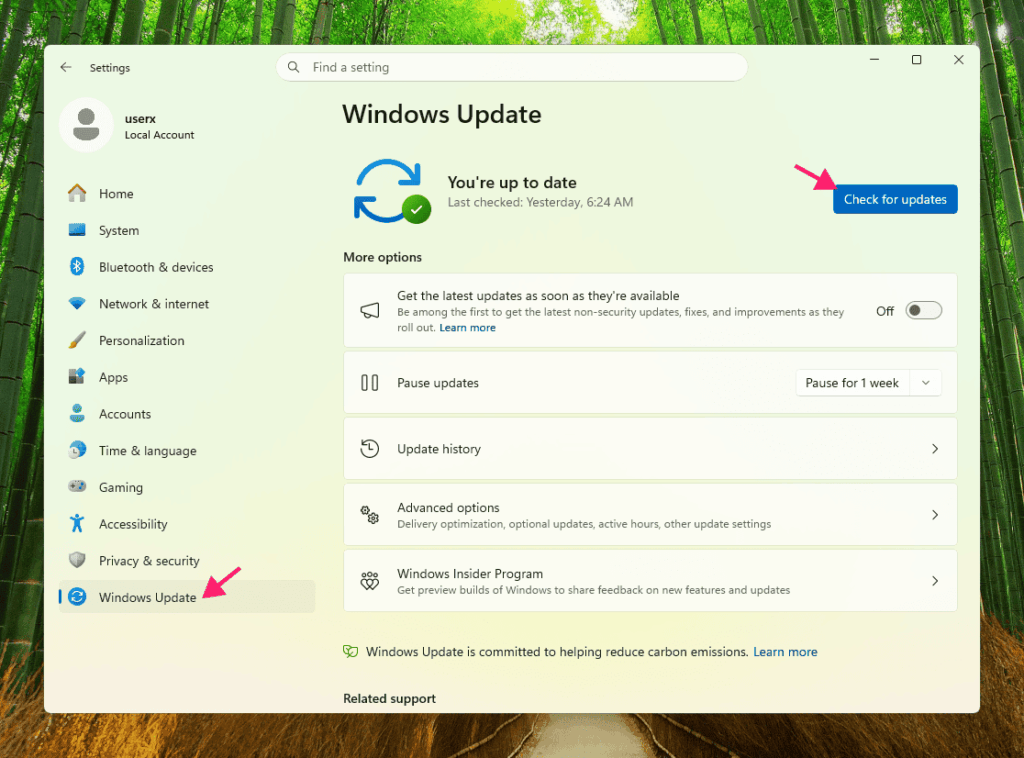Click the Update history clock icon
Viewport: 1024px width, 758px height.
click(370, 449)
